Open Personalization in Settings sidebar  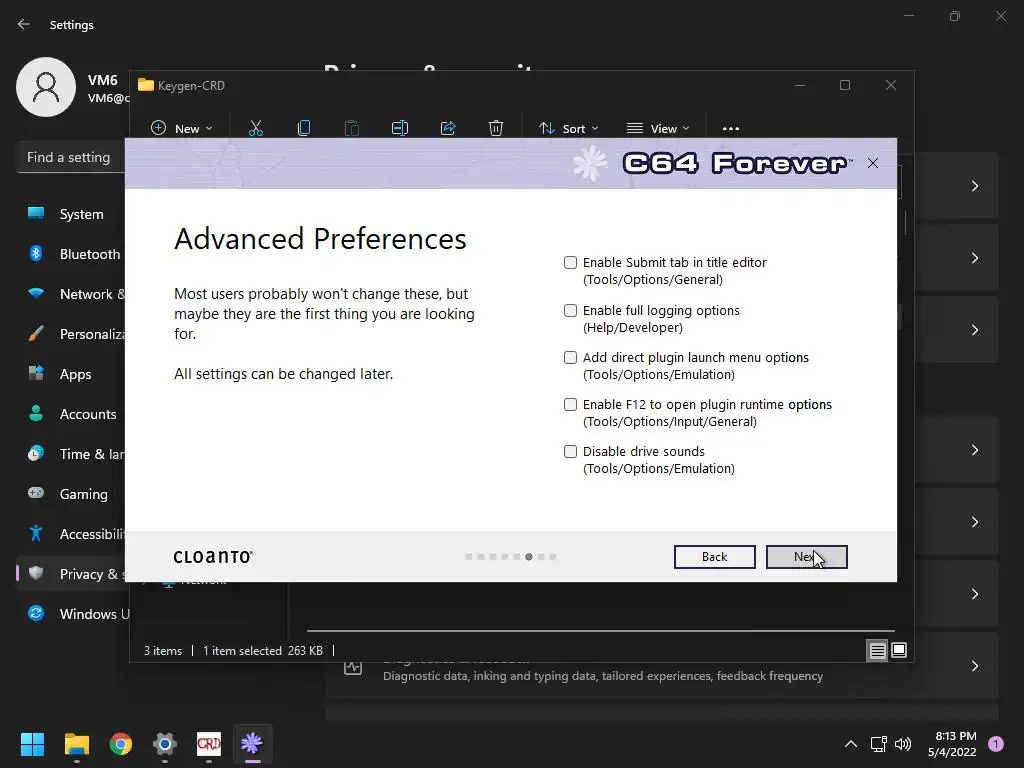coord(72,334)
